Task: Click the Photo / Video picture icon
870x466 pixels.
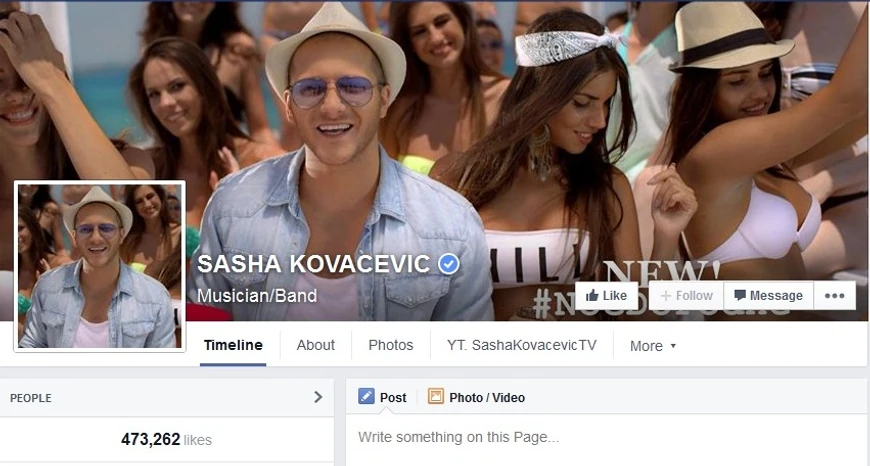Action: (436, 396)
